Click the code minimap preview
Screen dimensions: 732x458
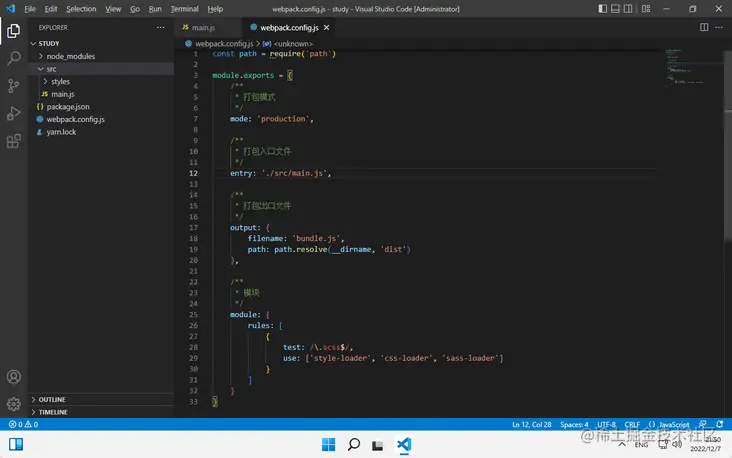pyautogui.click(x=692, y=68)
